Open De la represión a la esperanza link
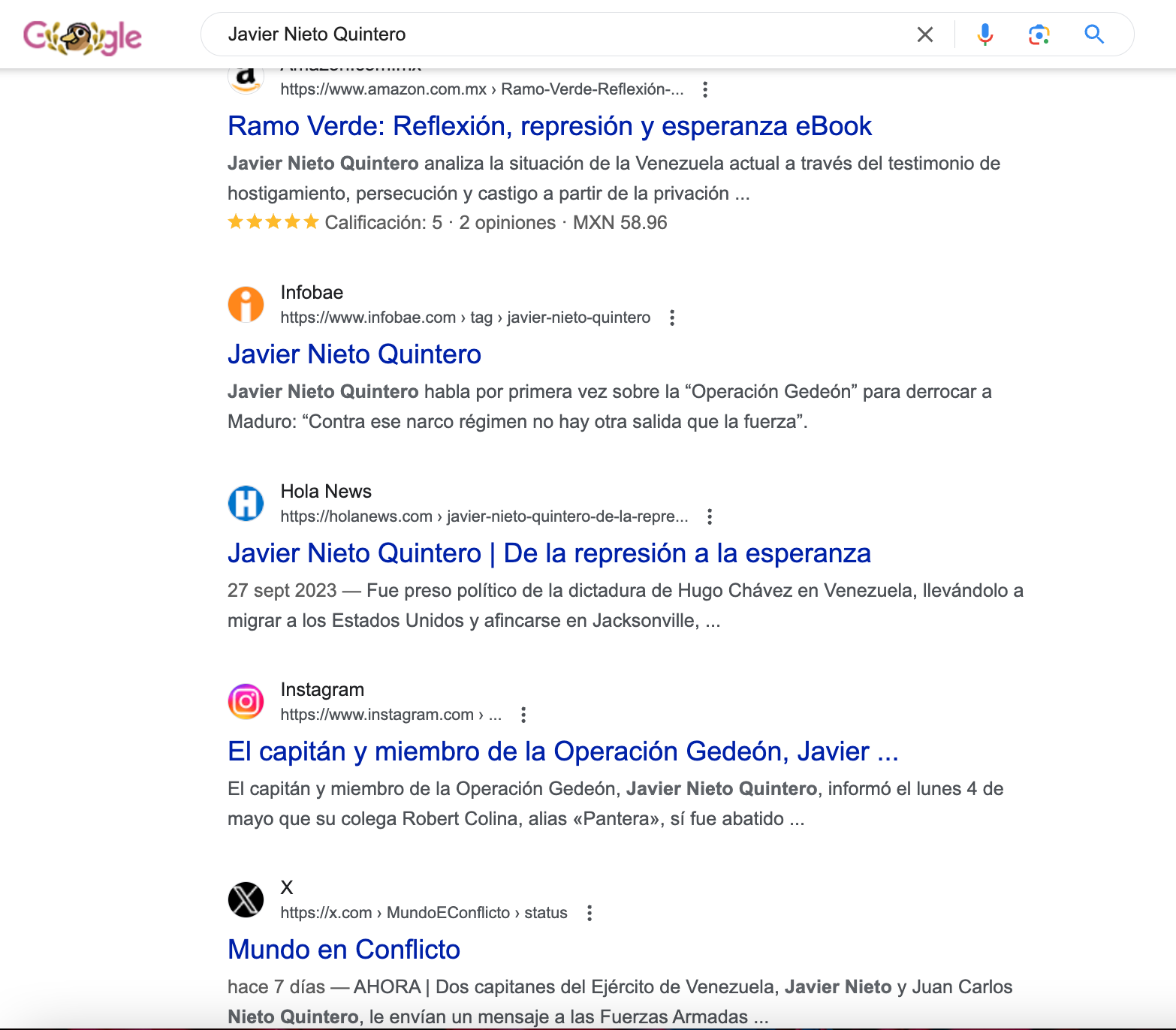 click(549, 553)
